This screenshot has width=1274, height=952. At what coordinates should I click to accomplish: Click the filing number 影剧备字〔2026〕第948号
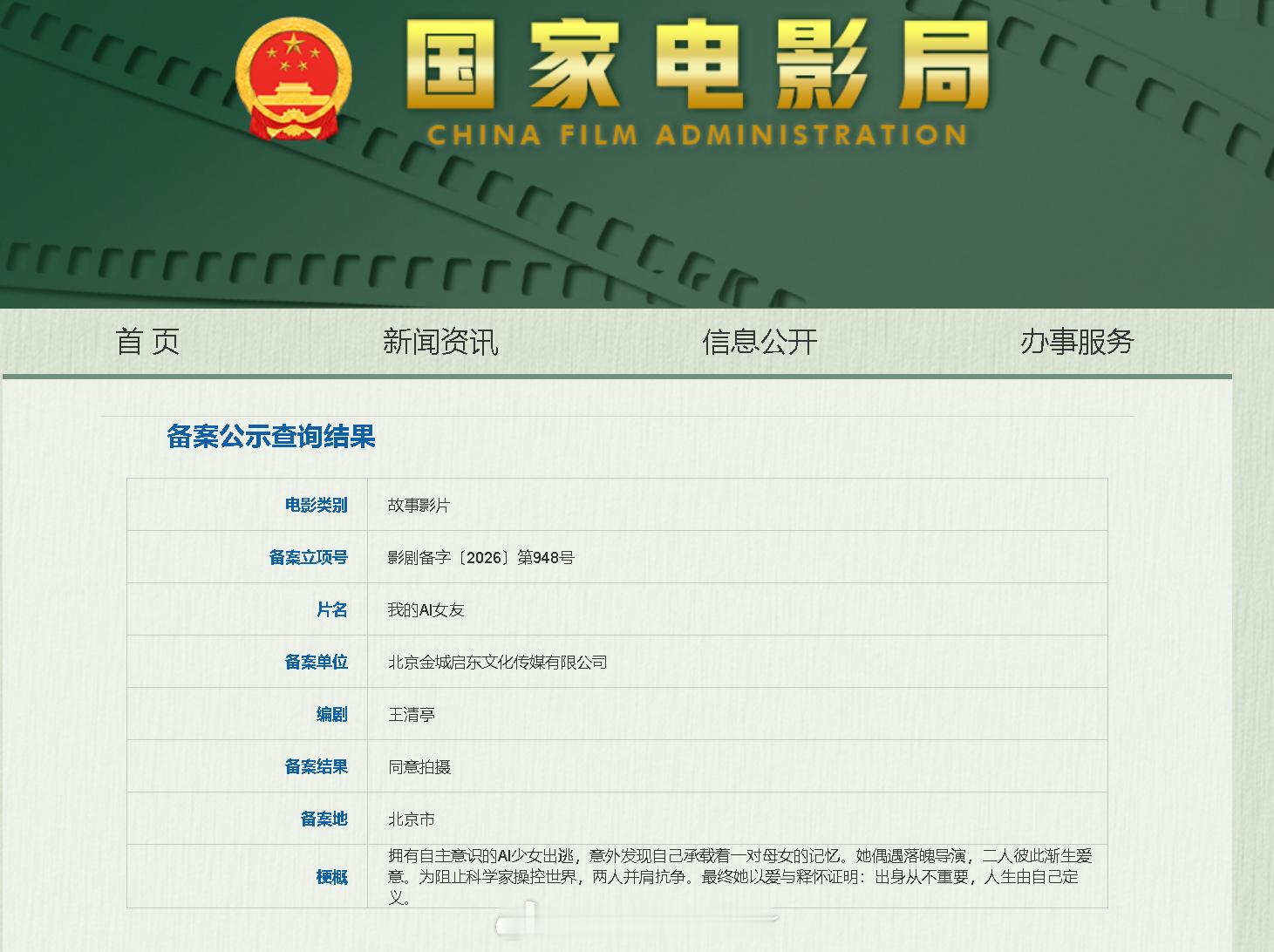(x=481, y=557)
